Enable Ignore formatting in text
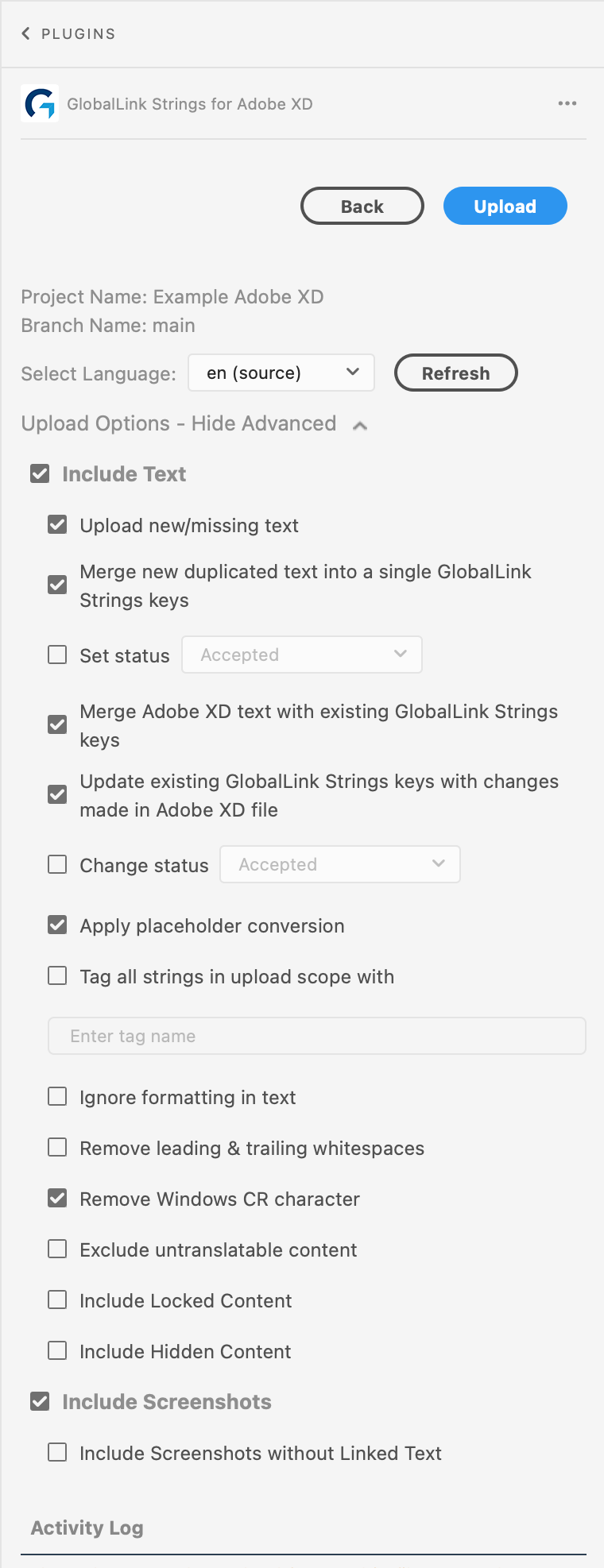Viewport: 604px width, 1568px height. tap(57, 1097)
